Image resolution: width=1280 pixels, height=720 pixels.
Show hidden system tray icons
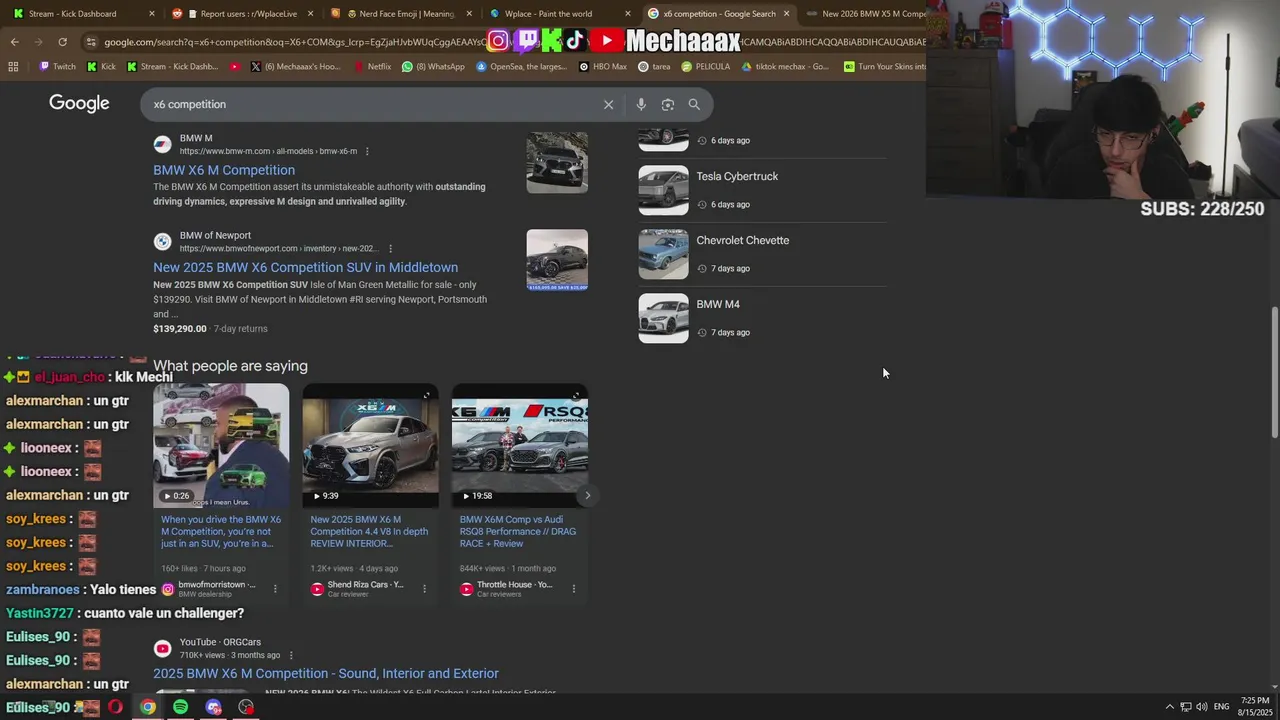click(x=1170, y=707)
